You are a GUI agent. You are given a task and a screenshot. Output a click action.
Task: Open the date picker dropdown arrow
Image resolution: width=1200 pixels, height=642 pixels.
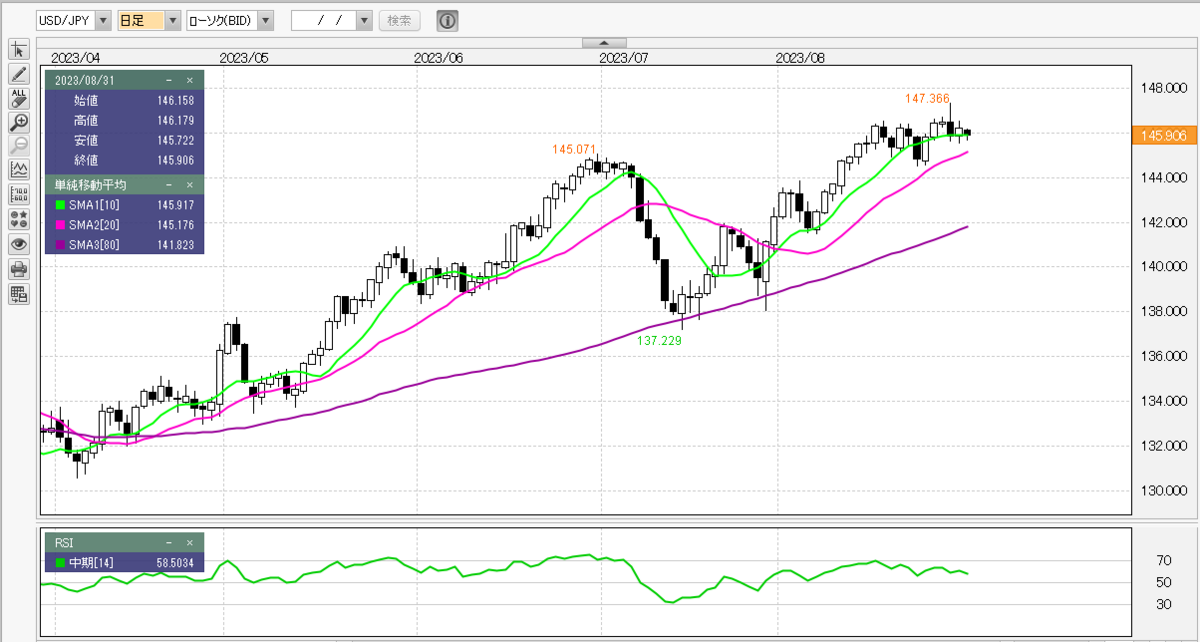click(364, 20)
